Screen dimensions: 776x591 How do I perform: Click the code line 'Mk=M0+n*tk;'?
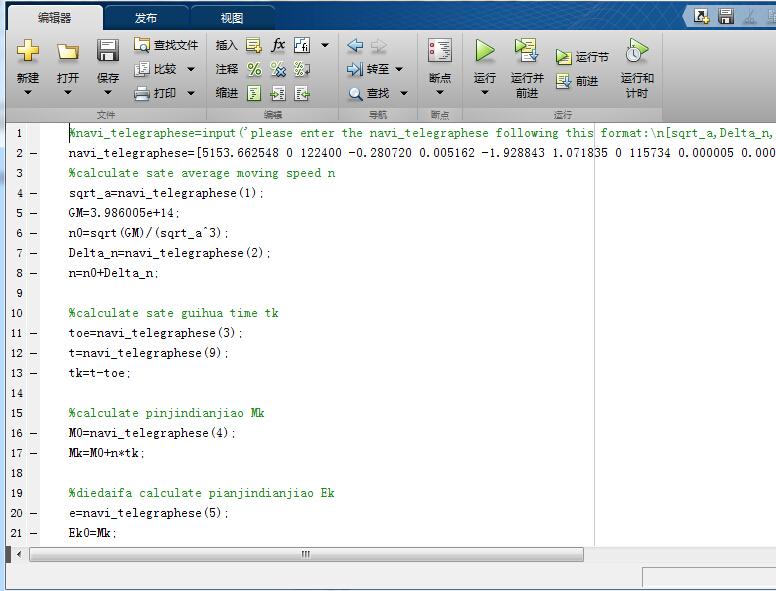click(106, 453)
